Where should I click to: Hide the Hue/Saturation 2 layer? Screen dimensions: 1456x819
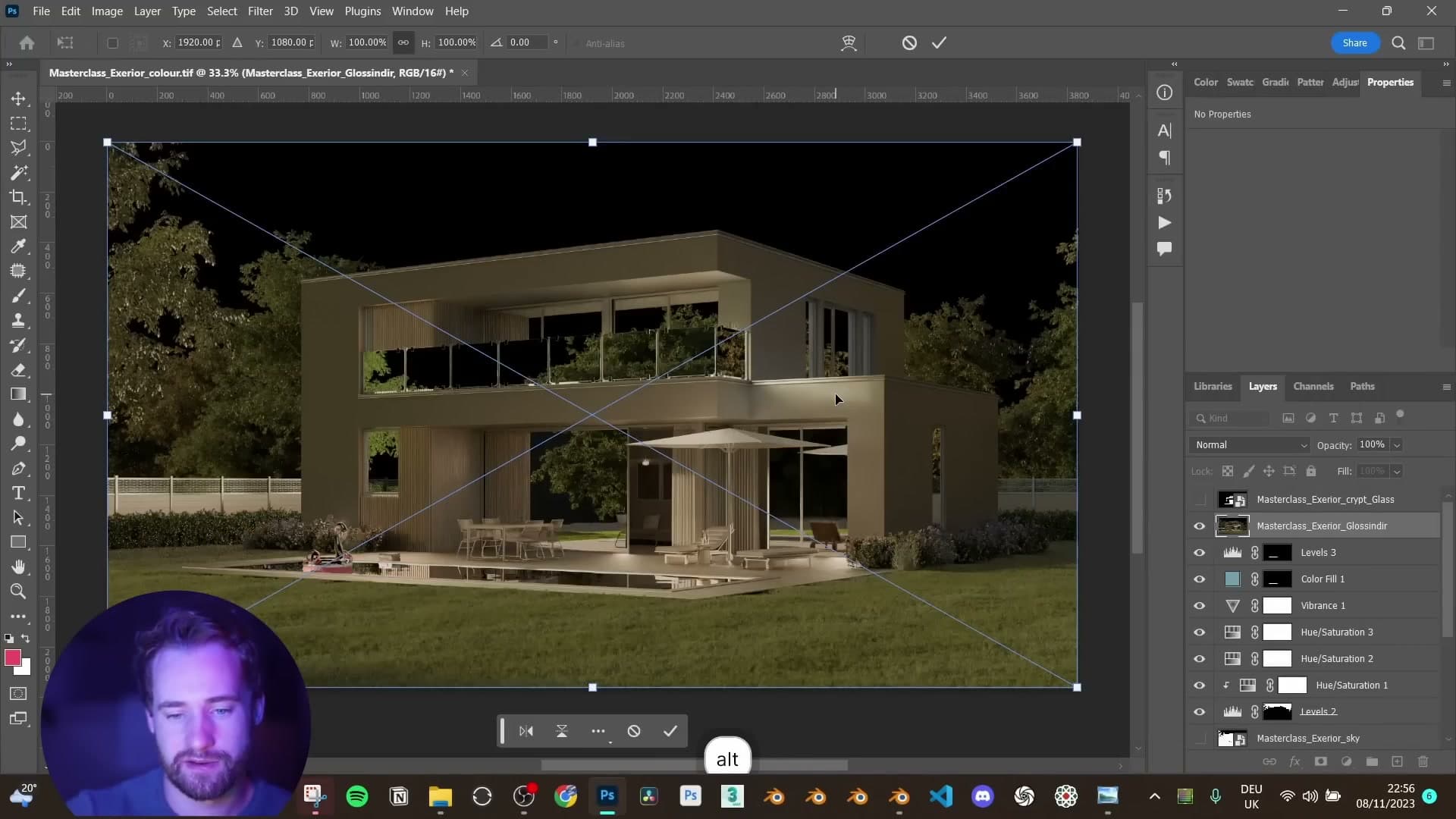point(1200,659)
